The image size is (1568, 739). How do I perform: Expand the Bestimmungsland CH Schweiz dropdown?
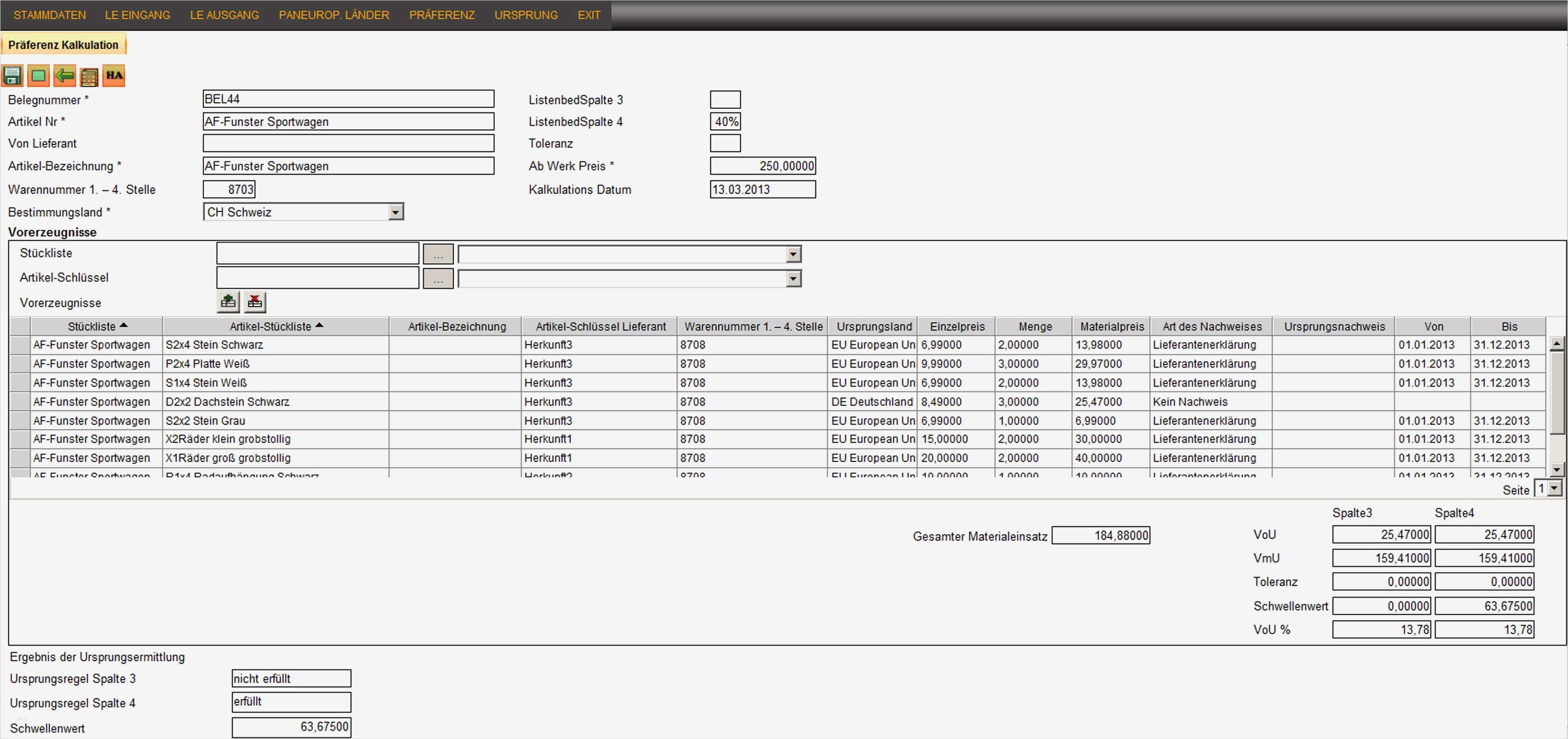tap(396, 212)
